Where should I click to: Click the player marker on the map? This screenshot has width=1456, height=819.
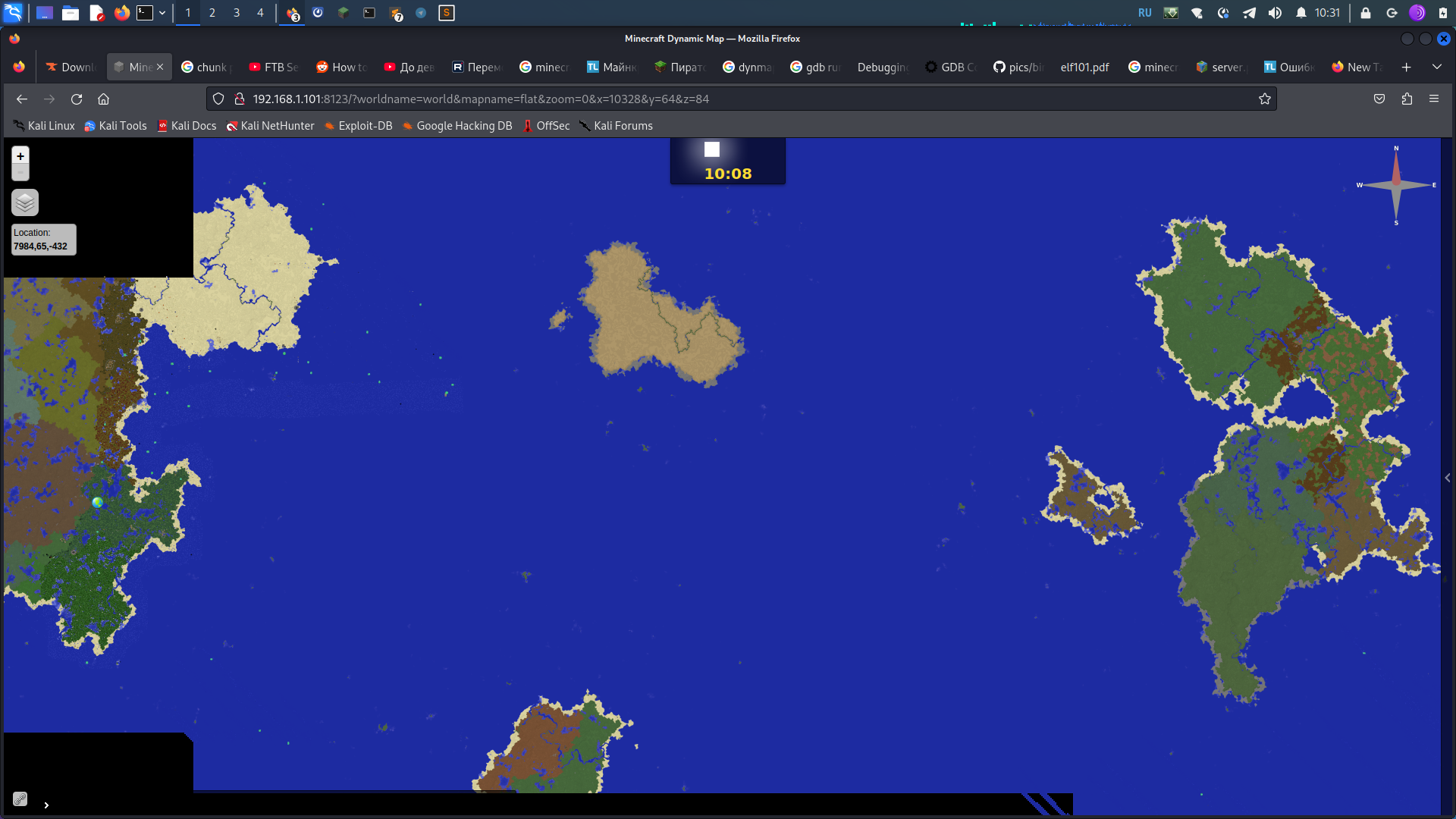click(97, 502)
